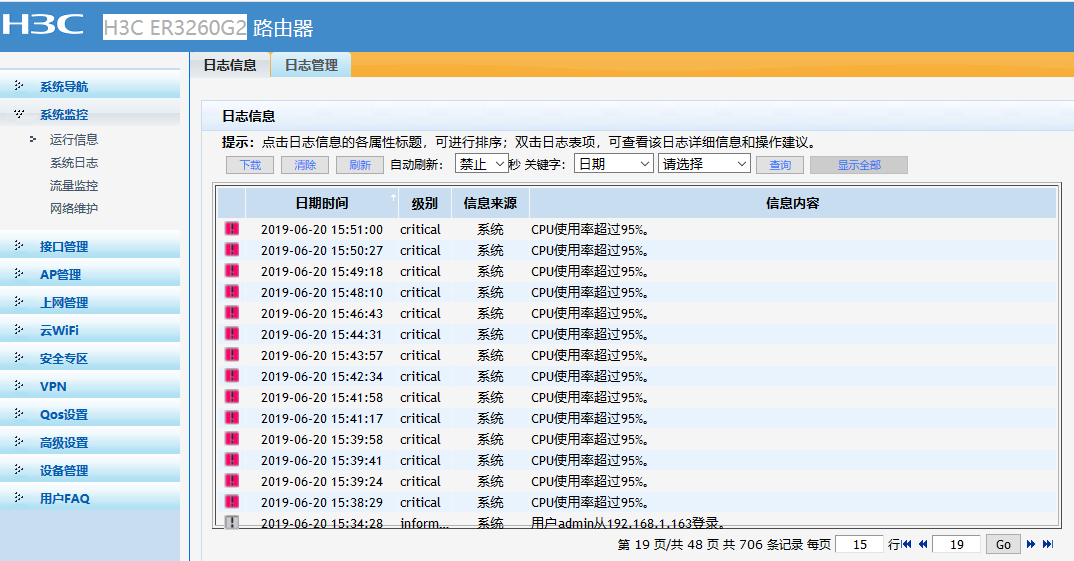Click gray info icon for 15:34:28 log
1074x561 pixels.
point(232,522)
